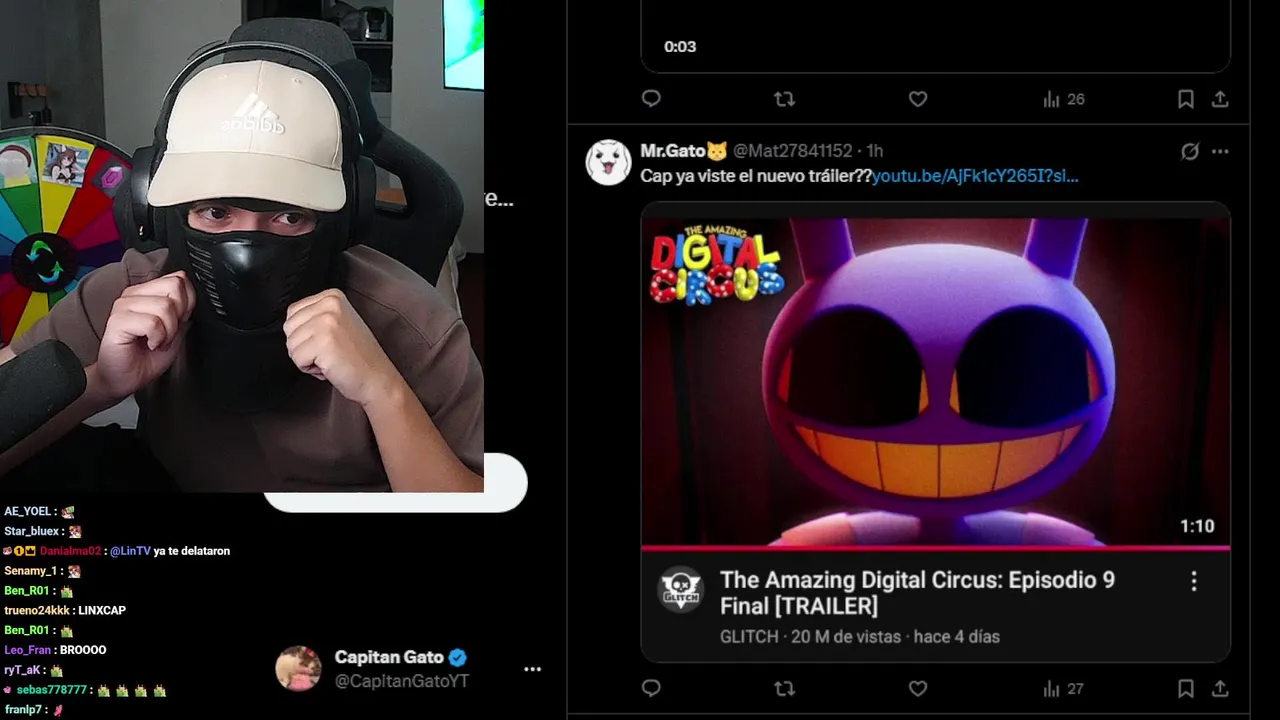1280x720 pixels.
Task: Open Capitan Gato account options menu
Action: pos(532,669)
